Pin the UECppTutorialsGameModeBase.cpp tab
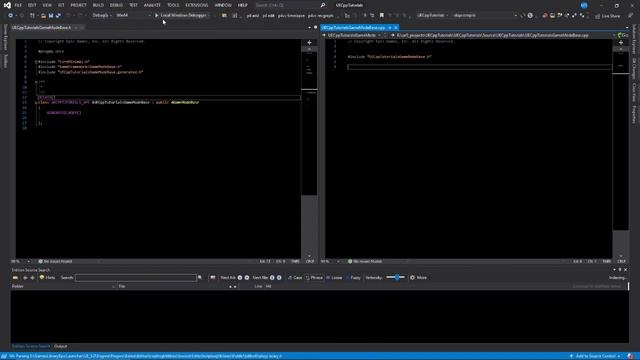 [390, 28]
